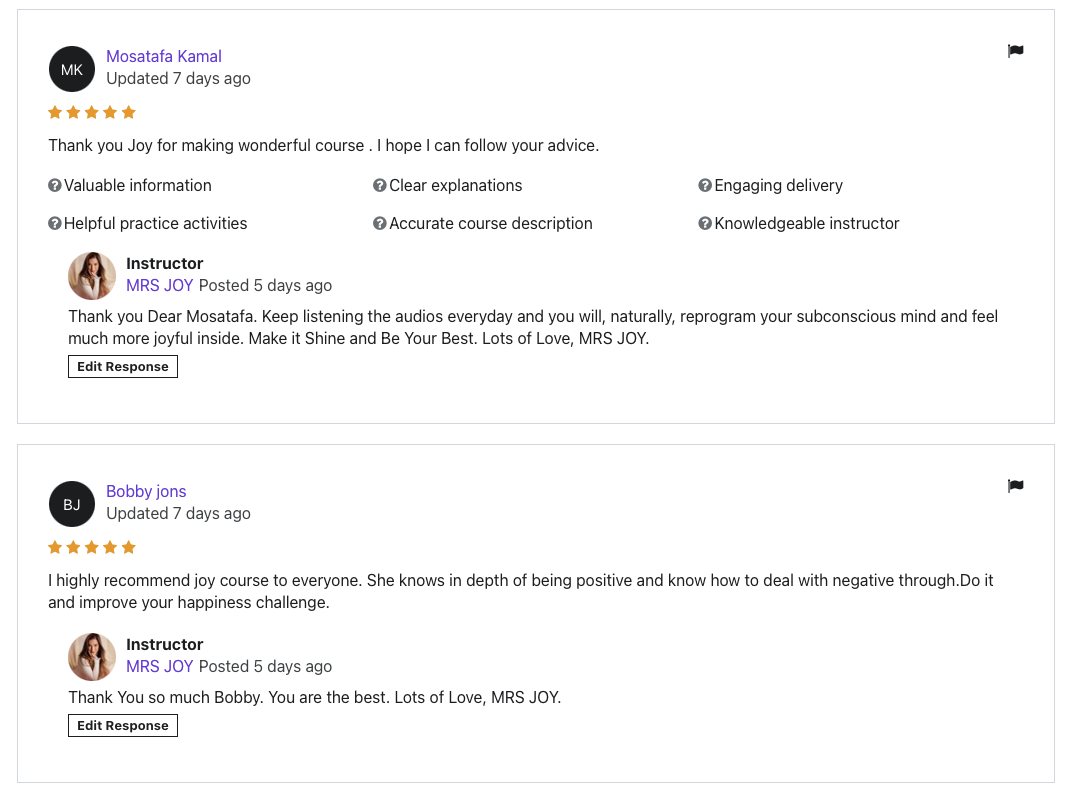Click the question icon beside Clear explanations
Screen dimensions: 1071x793
[x=380, y=185]
